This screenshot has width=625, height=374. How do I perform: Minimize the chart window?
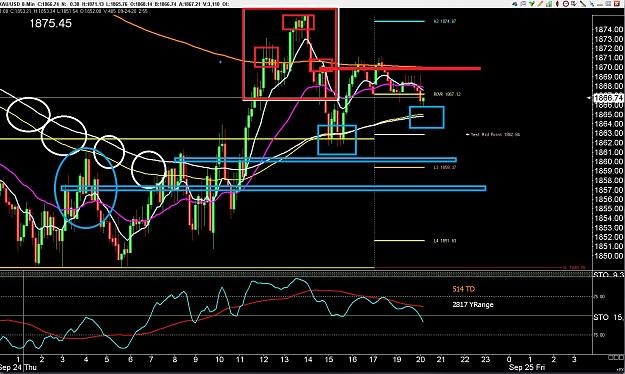tap(600, 4)
